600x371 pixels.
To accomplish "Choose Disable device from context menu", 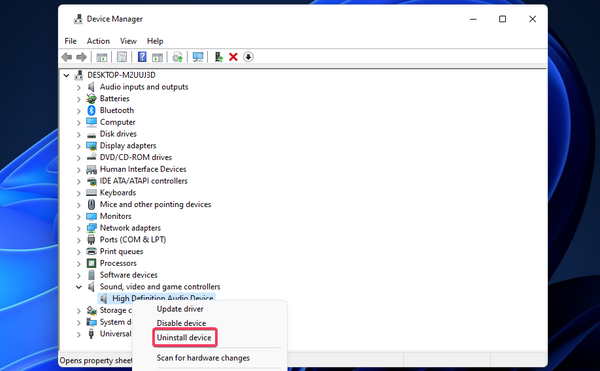I will (181, 323).
